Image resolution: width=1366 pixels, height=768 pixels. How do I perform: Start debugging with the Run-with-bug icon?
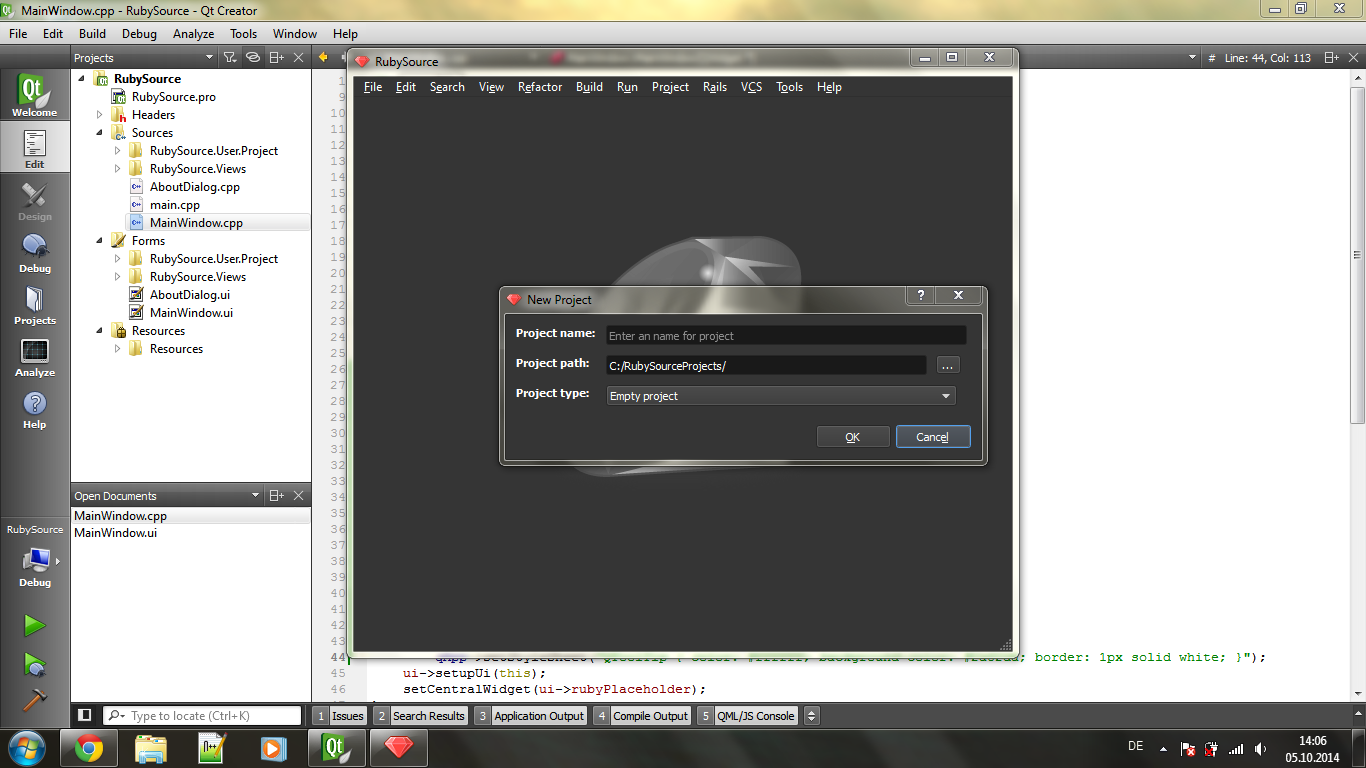click(35, 664)
